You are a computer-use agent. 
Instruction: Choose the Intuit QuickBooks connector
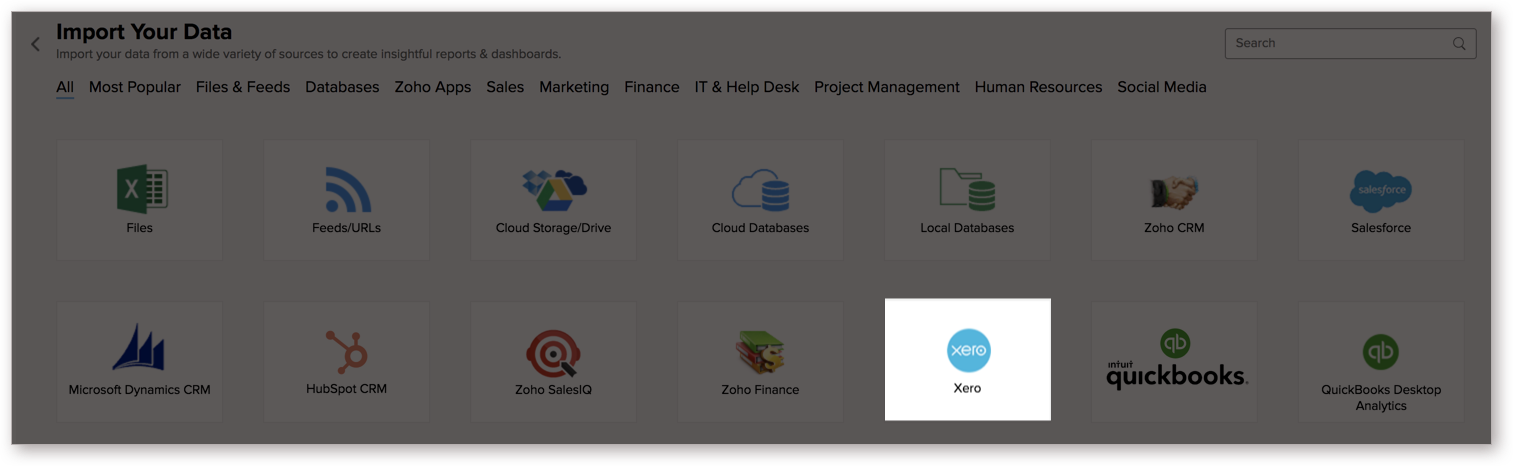(x=1174, y=360)
